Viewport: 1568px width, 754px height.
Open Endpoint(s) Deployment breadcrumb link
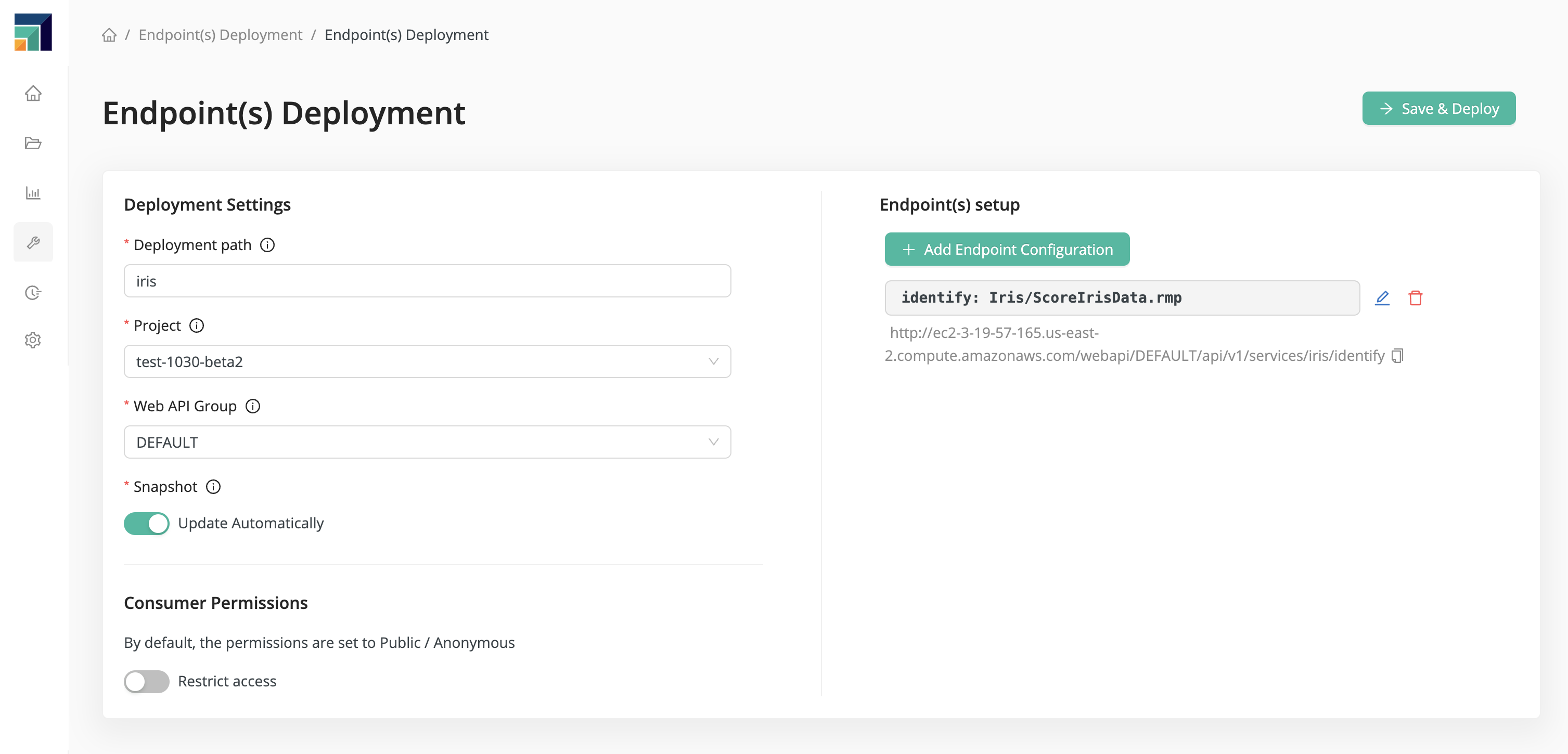(221, 35)
